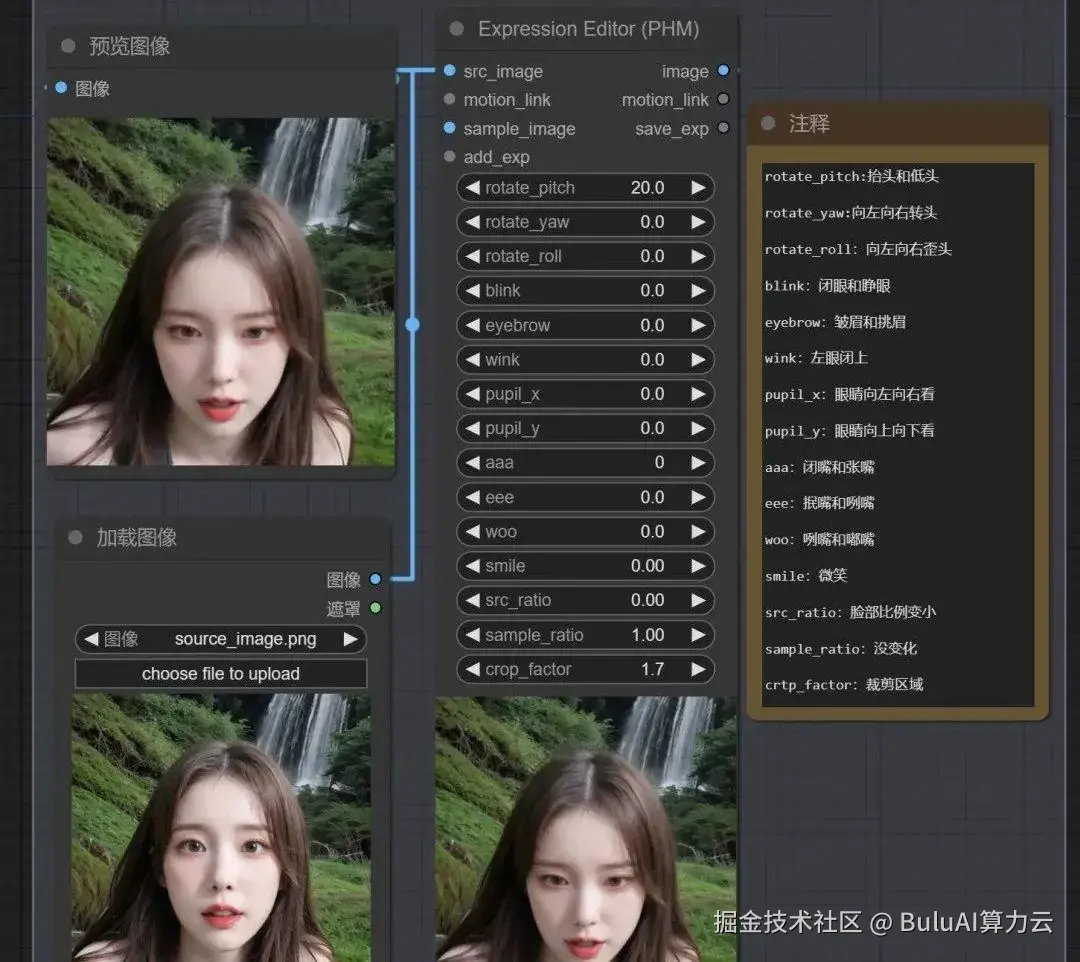Click the add_exp input socket
1080x962 pixels.
(x=450, y=156)
